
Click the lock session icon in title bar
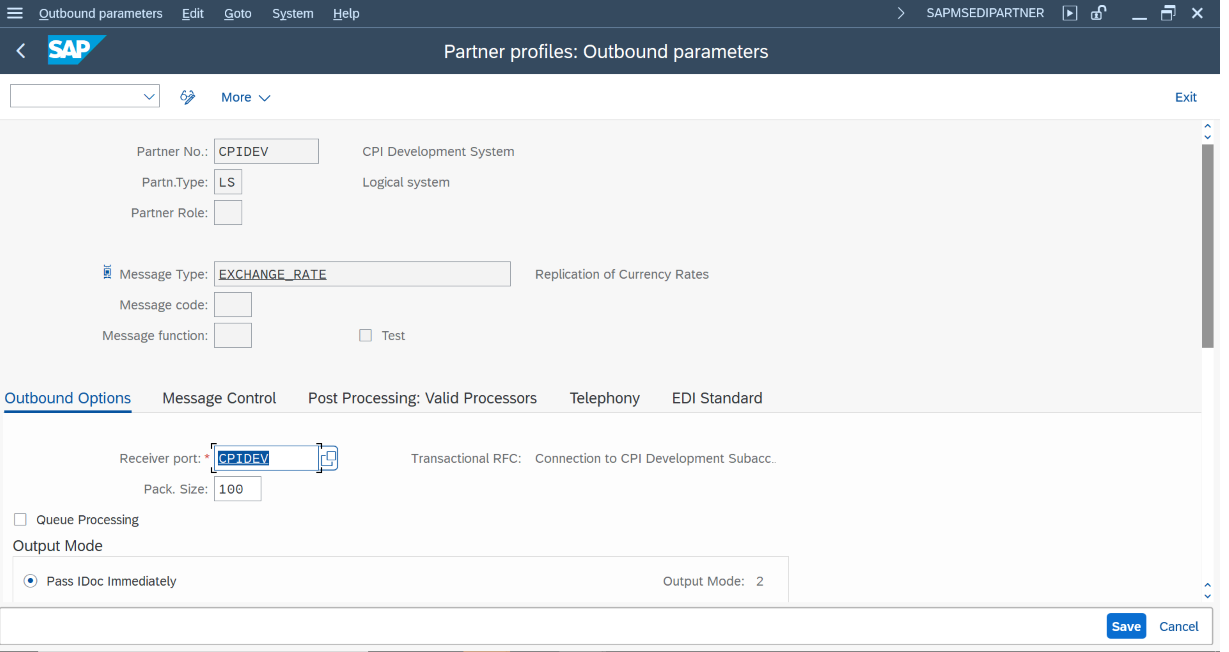click(x=1098, y=13)
